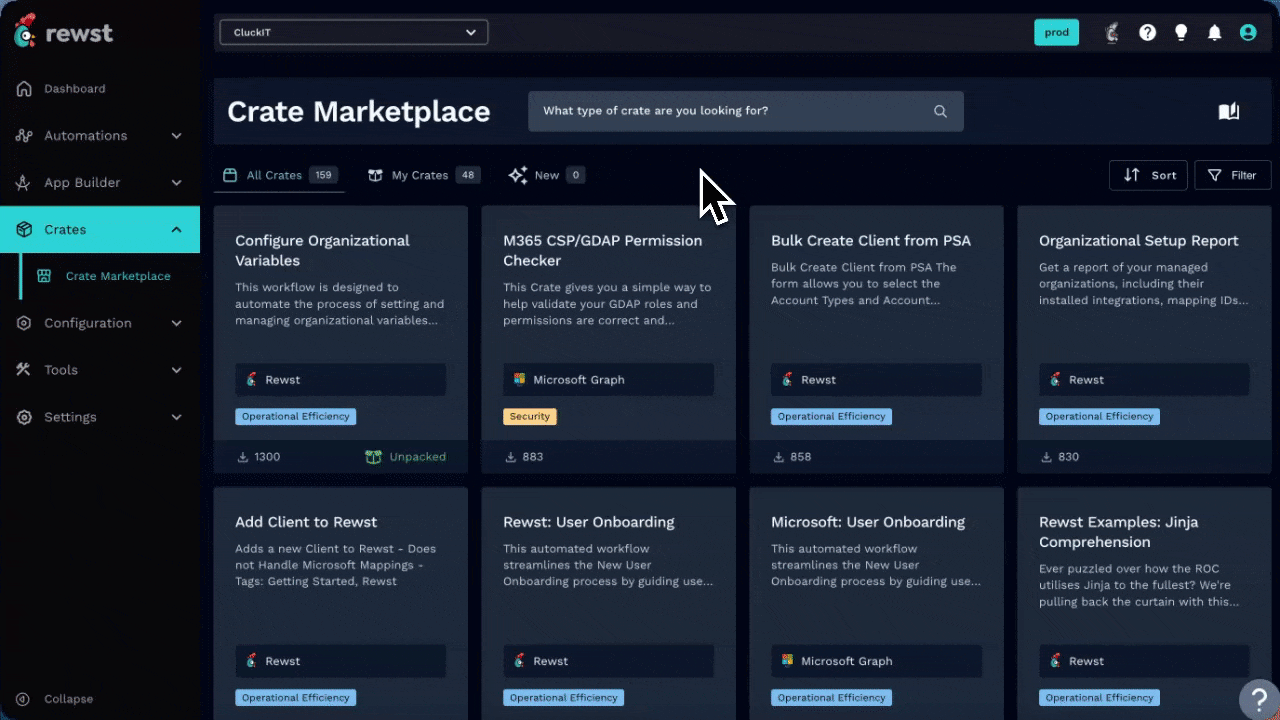The image size is (1280, 720).
Task: Open the Dashboard page
Action: (x=74, y=89)
